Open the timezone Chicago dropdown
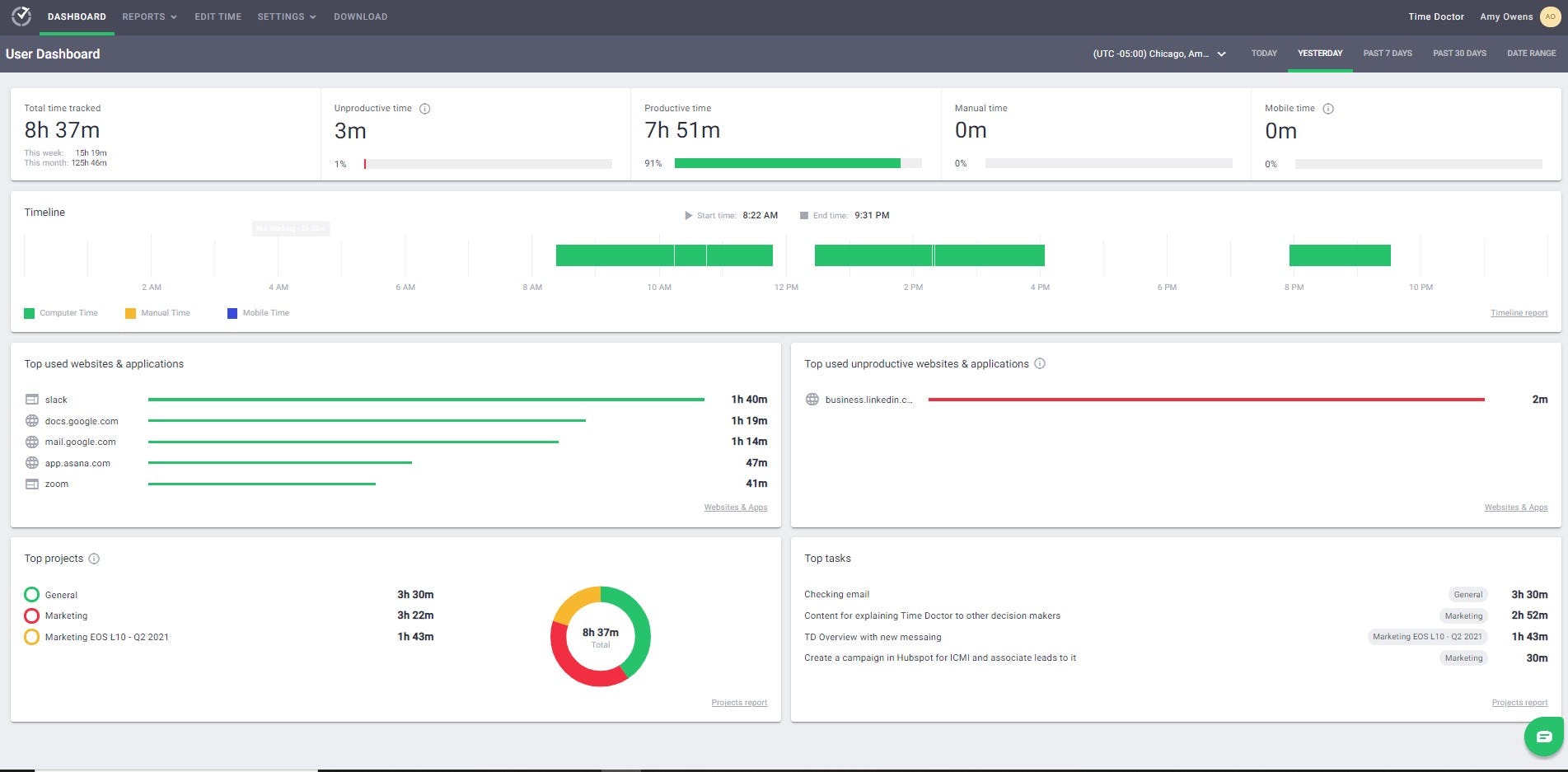The image size is (1568, 772). coord(1159,54)
